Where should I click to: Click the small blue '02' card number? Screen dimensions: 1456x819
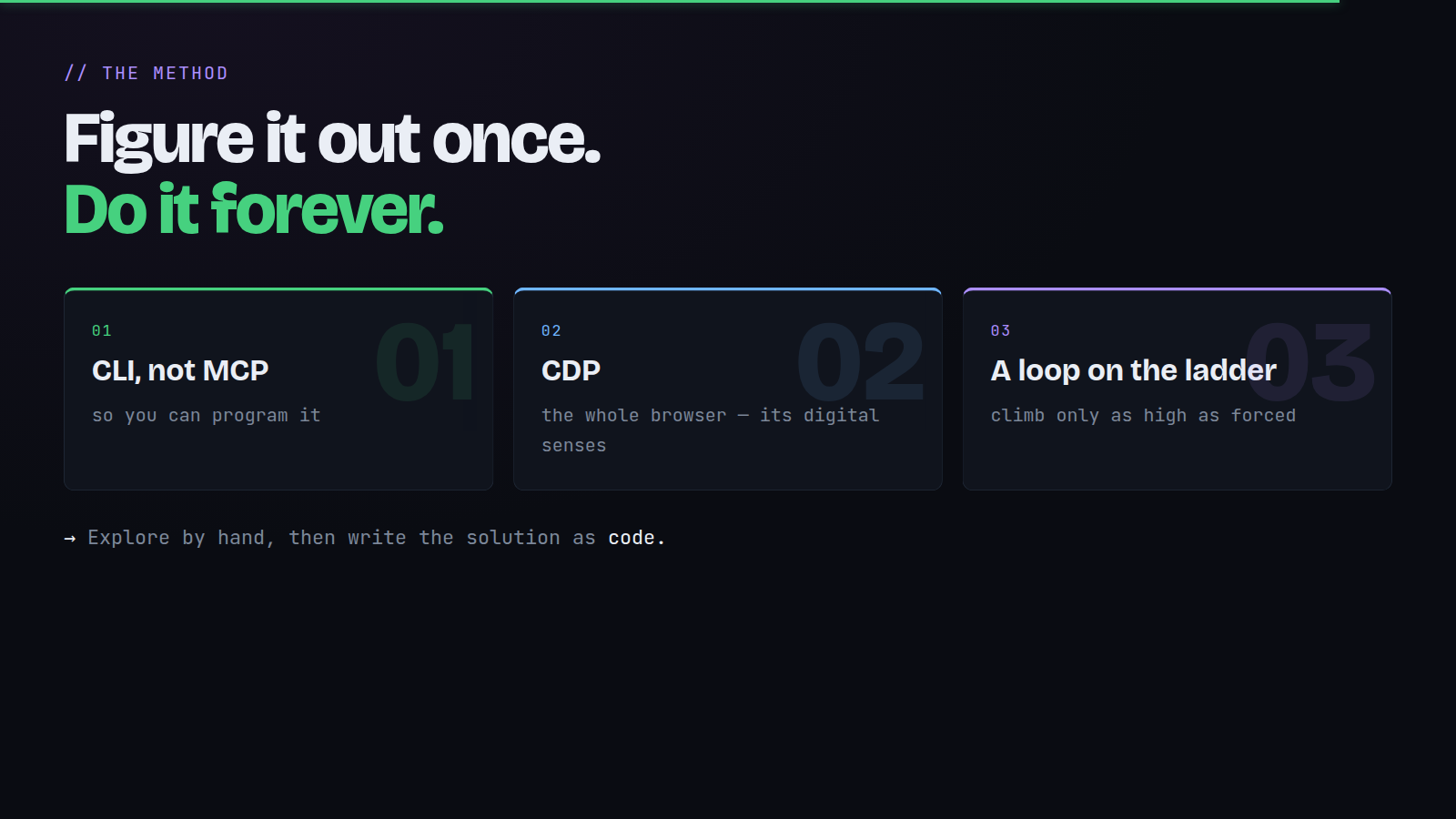551,330
